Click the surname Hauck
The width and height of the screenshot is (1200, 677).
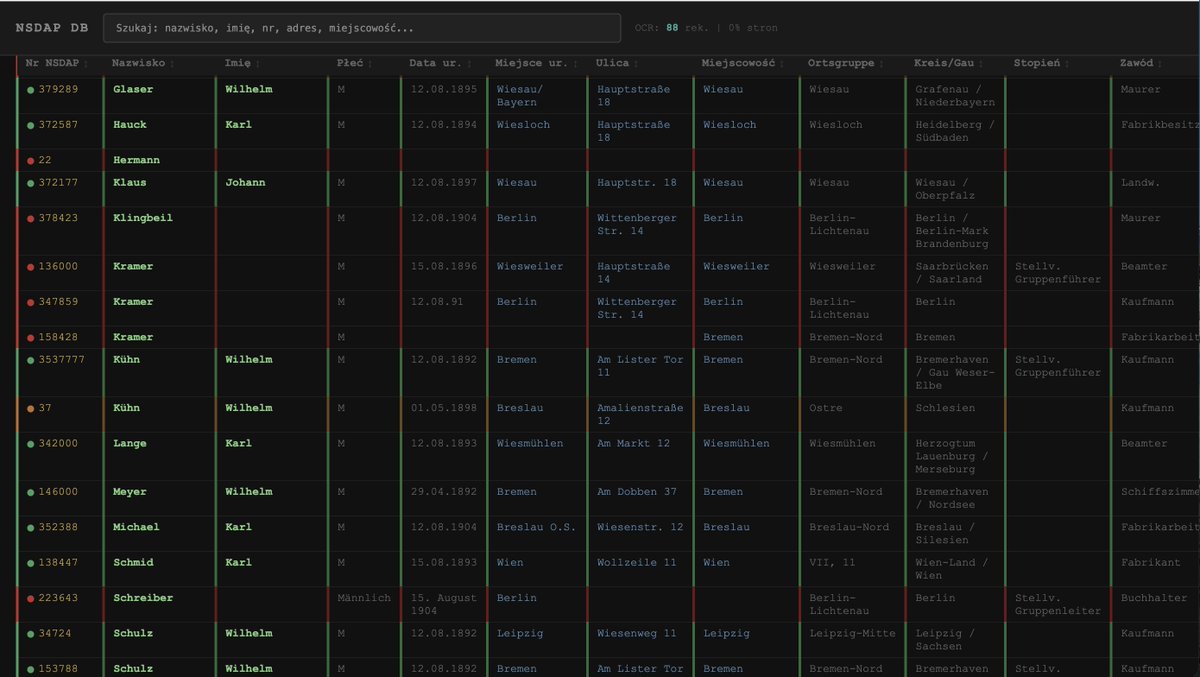point(130,125)
